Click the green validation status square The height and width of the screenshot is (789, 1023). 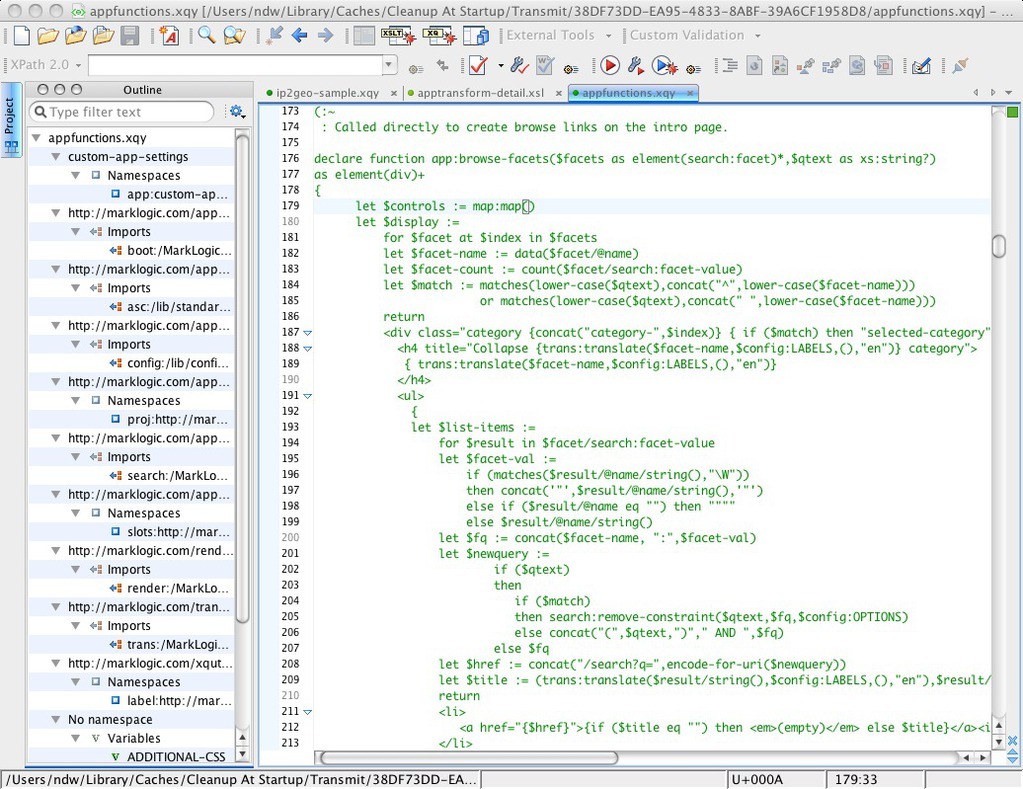pyautogui.click(x=1012, y=112)
